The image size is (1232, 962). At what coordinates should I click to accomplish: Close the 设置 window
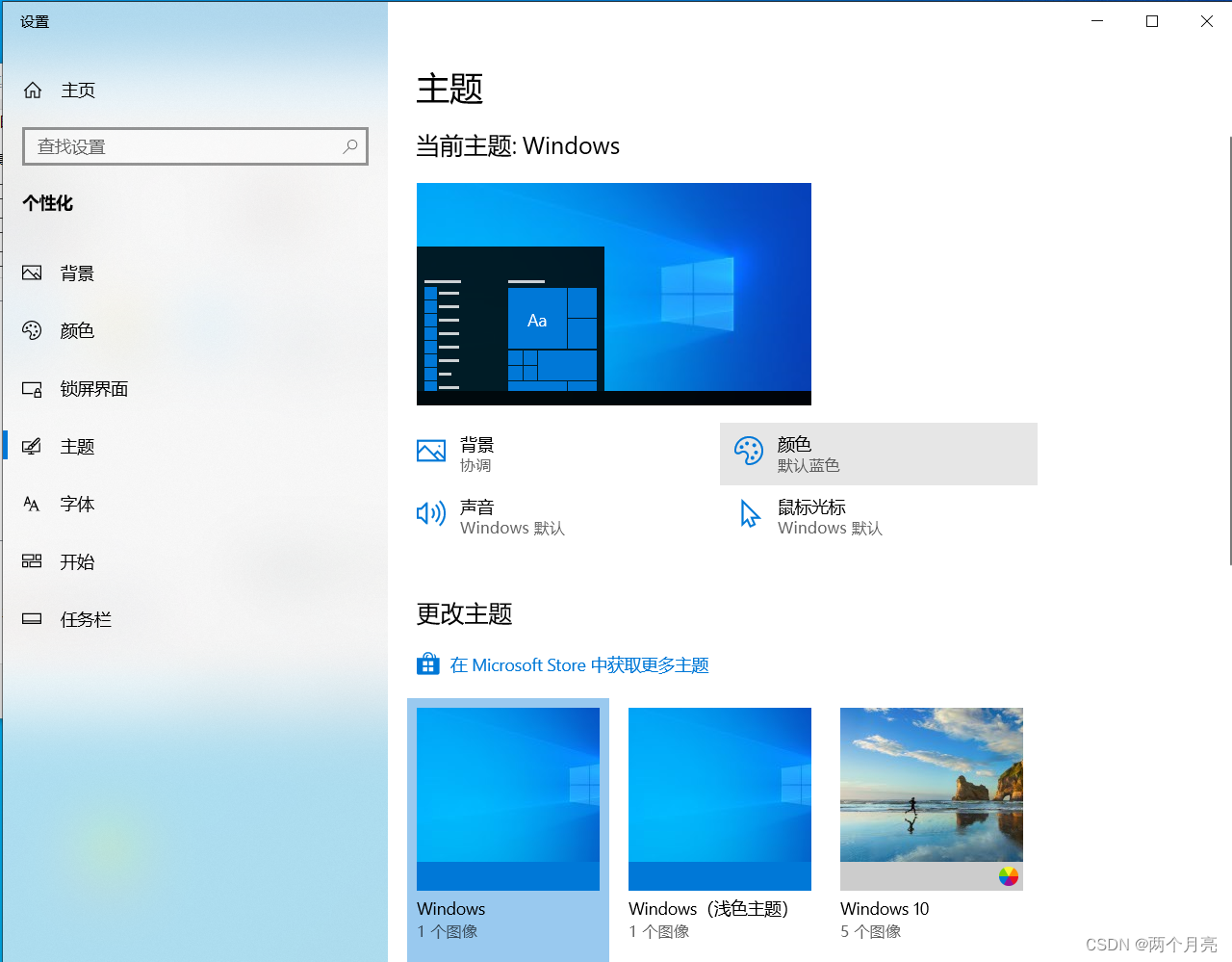(1206, 21)
